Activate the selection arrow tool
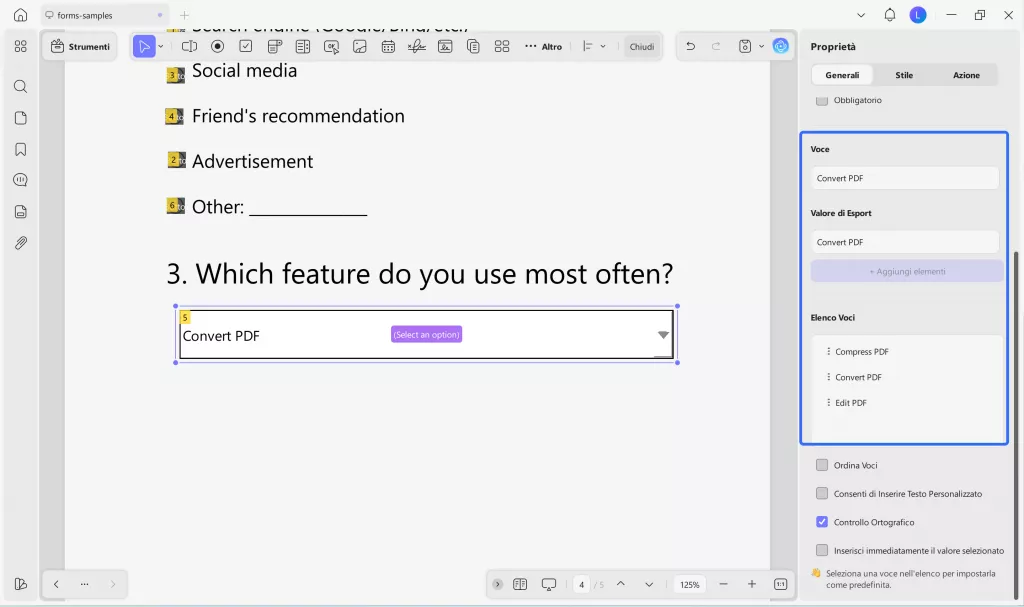This screenshot has width=1024, height=607. (144, 46)
